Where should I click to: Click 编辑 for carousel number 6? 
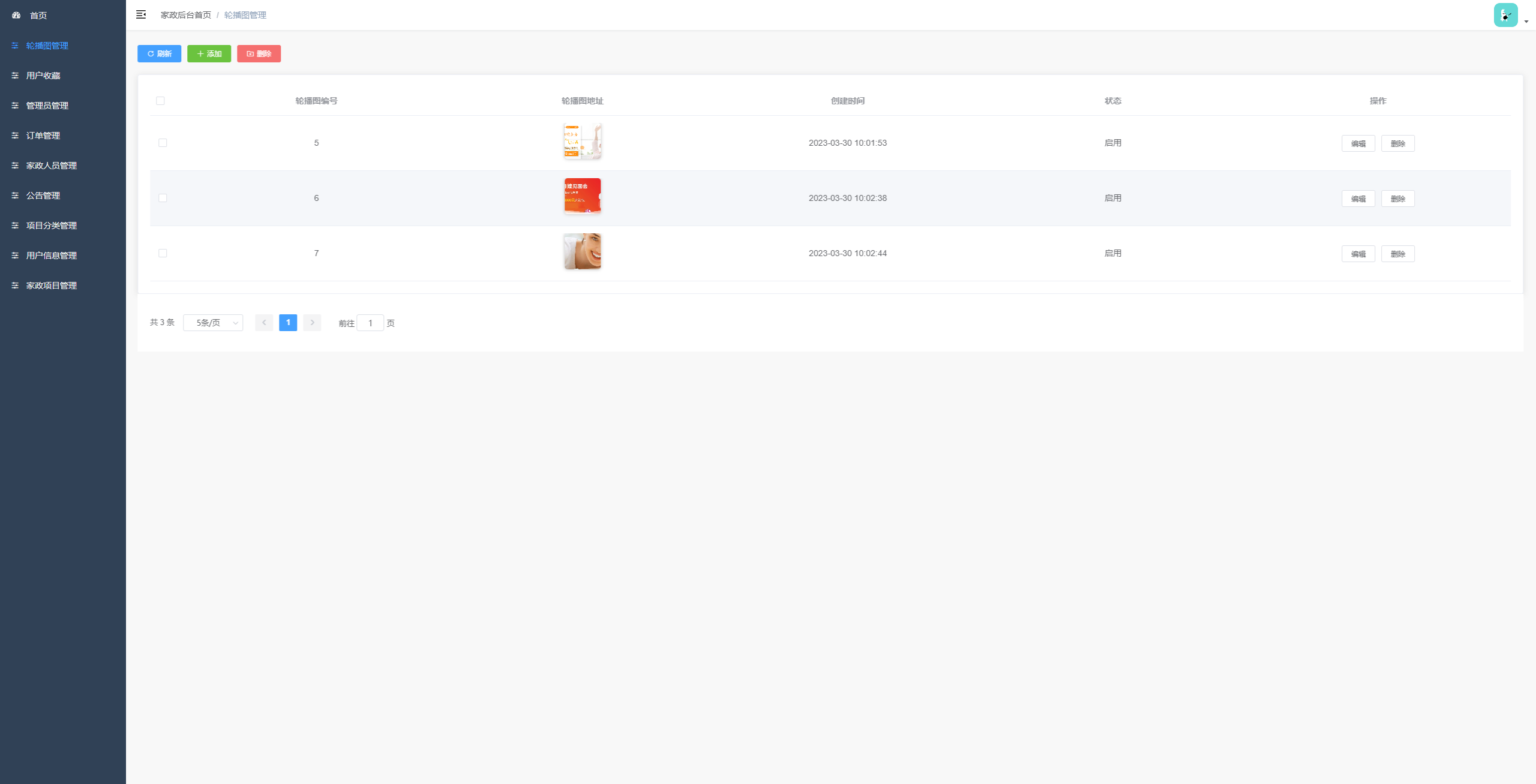pos(1358,199)
